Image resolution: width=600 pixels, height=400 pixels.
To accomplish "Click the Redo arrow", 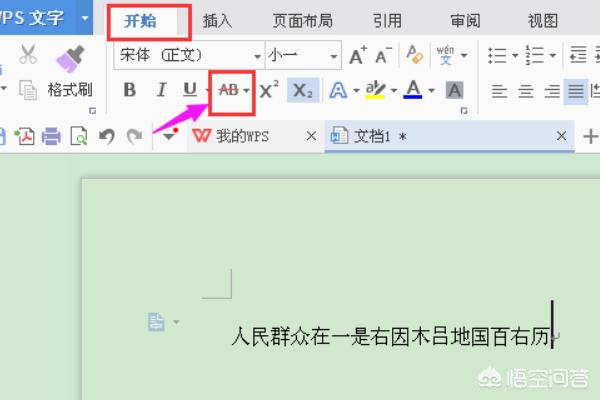I will [x=134, y=136].
